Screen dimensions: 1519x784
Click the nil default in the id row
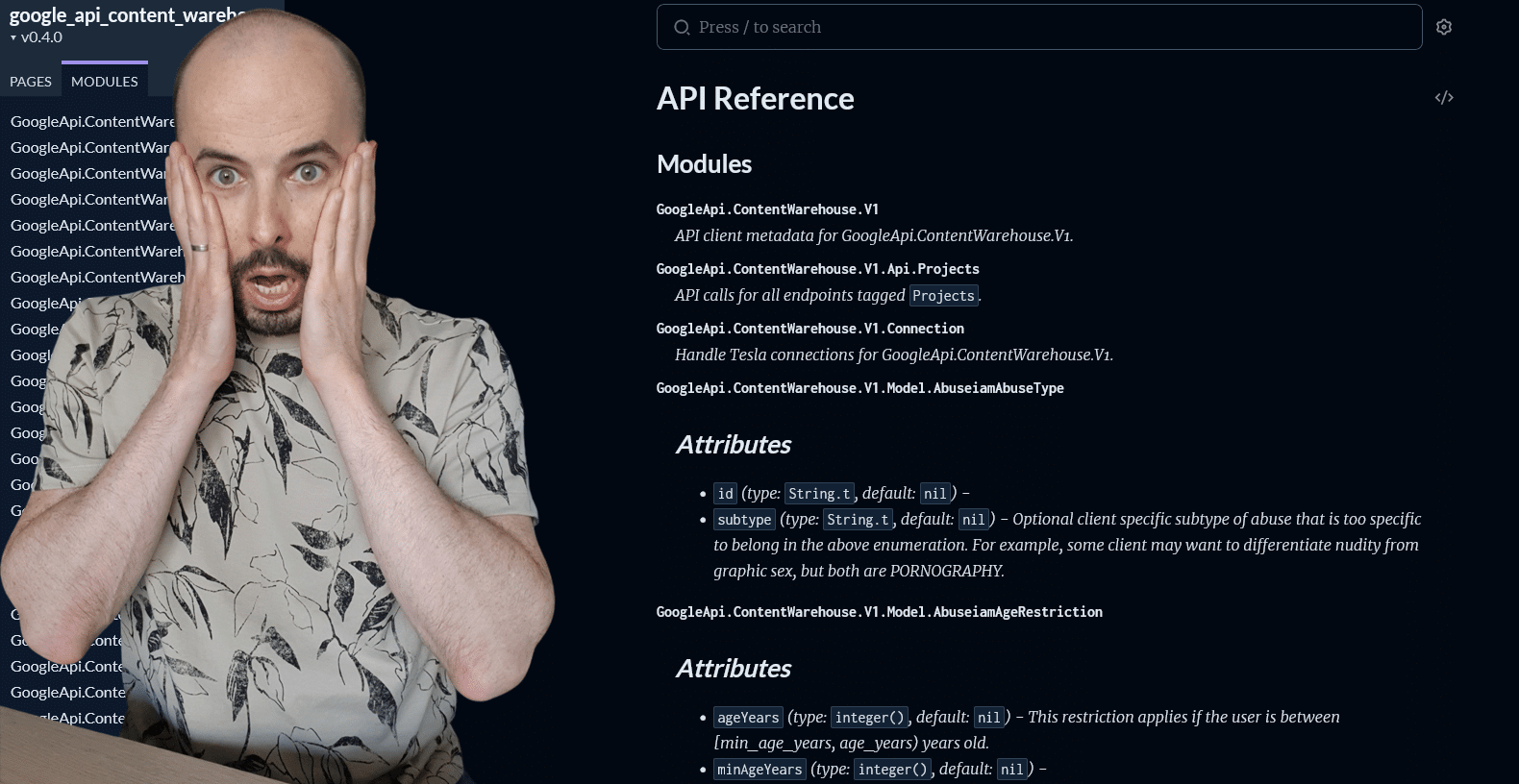click(x=935, y=494)
